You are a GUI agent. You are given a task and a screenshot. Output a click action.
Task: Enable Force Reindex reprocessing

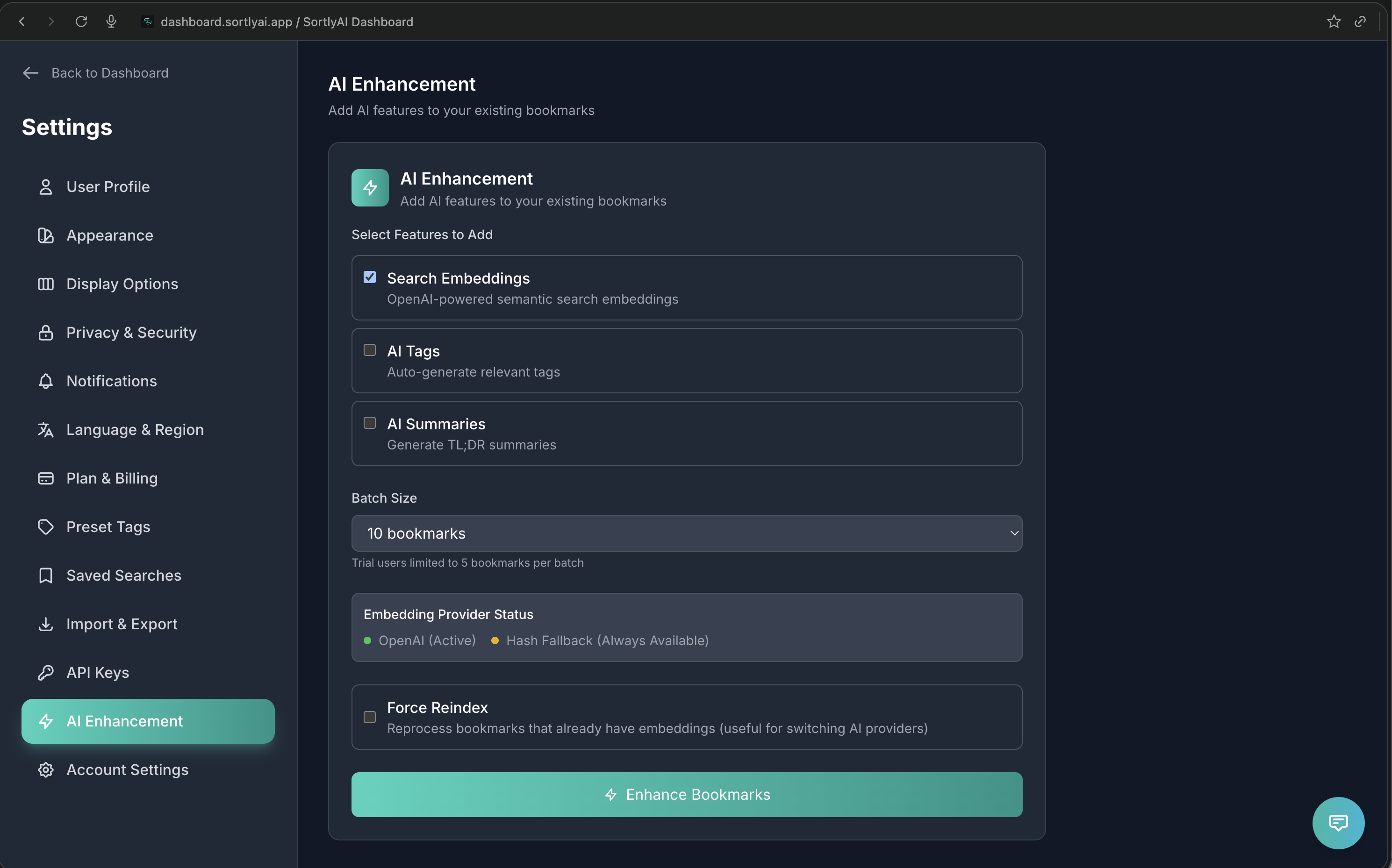[370, 717]
